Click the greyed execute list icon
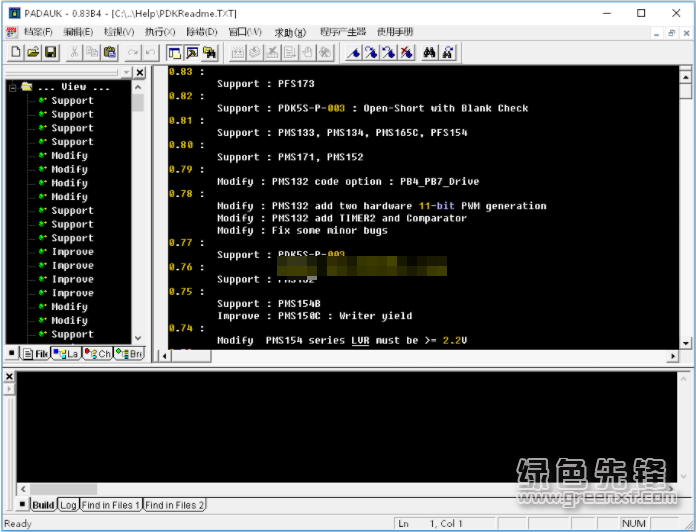The image size is (696, 532). tap(290, 52)
